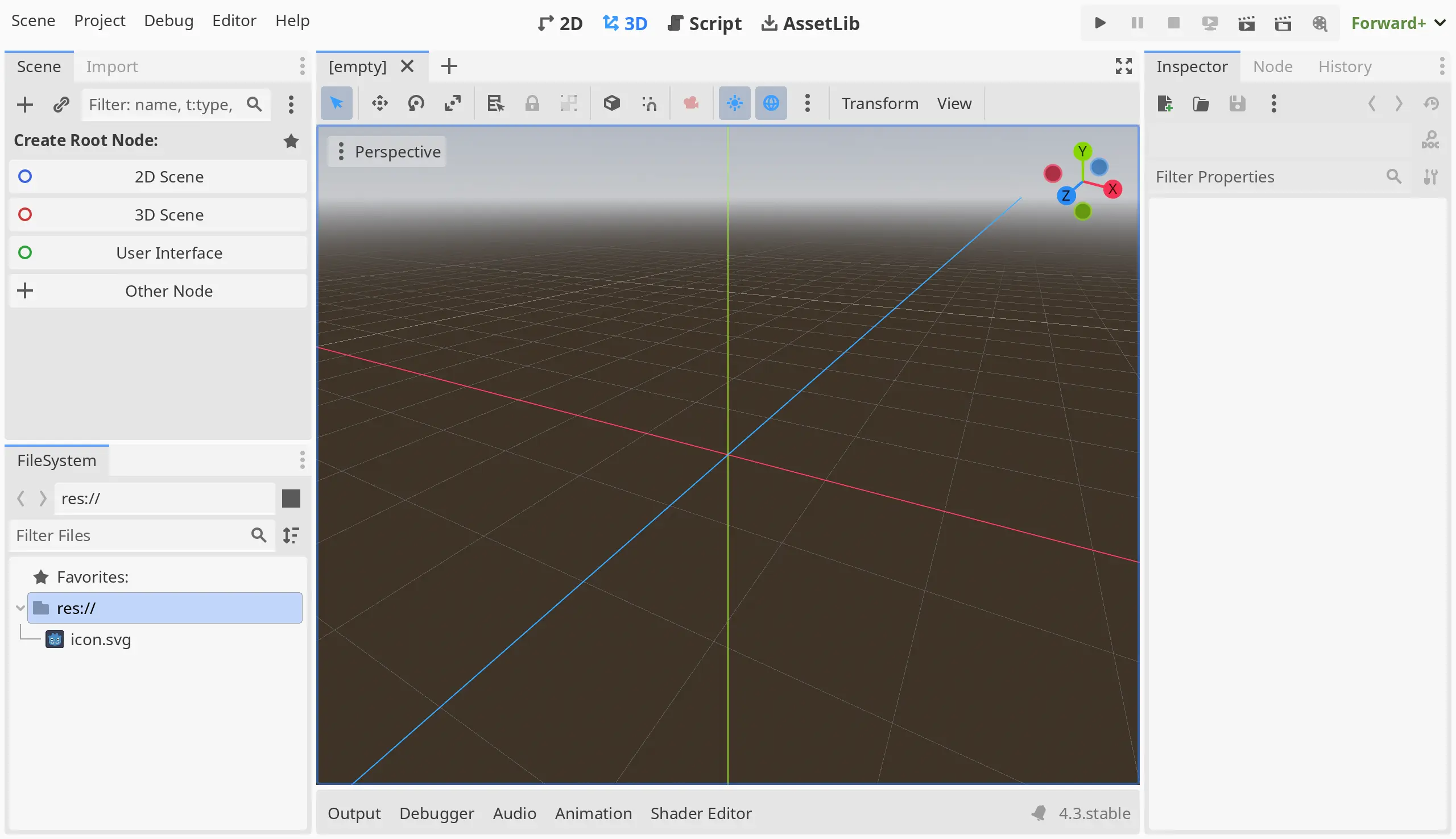
Task: Open the Help menu
Action: 292,20
